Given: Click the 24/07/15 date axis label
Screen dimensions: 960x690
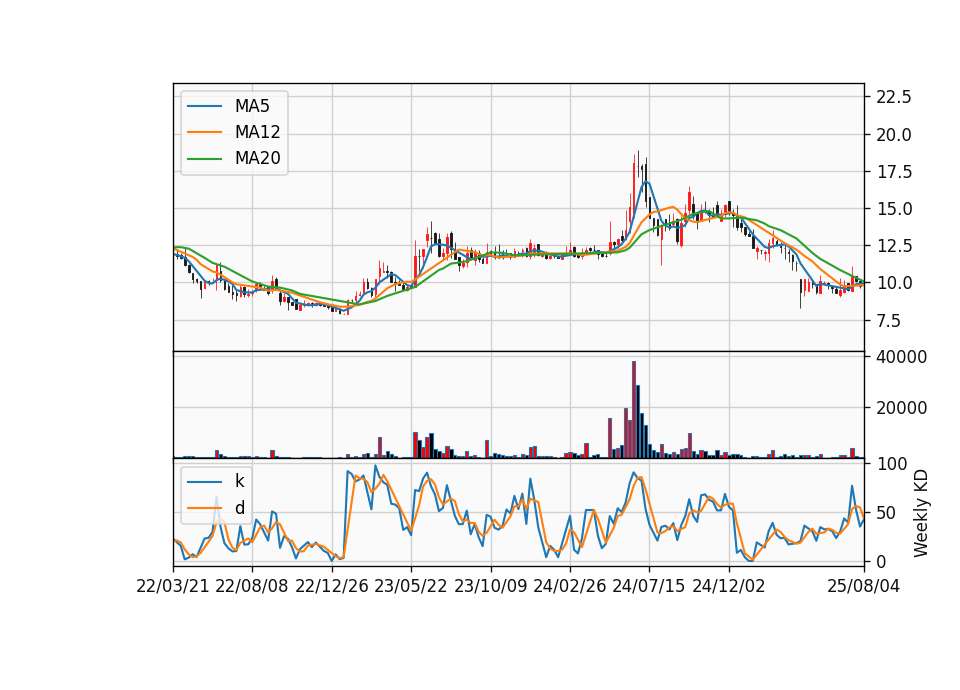Looking at the screenshot, I should point(649,586).
